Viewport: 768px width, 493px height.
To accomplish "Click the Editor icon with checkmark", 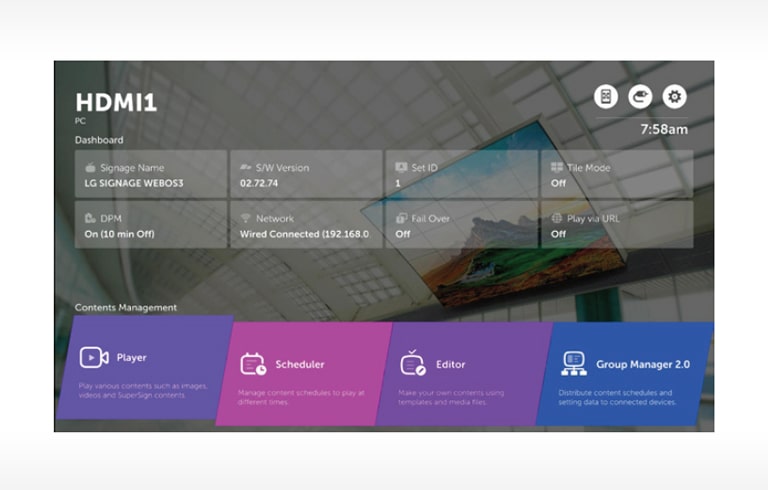I will pos(413,364).
